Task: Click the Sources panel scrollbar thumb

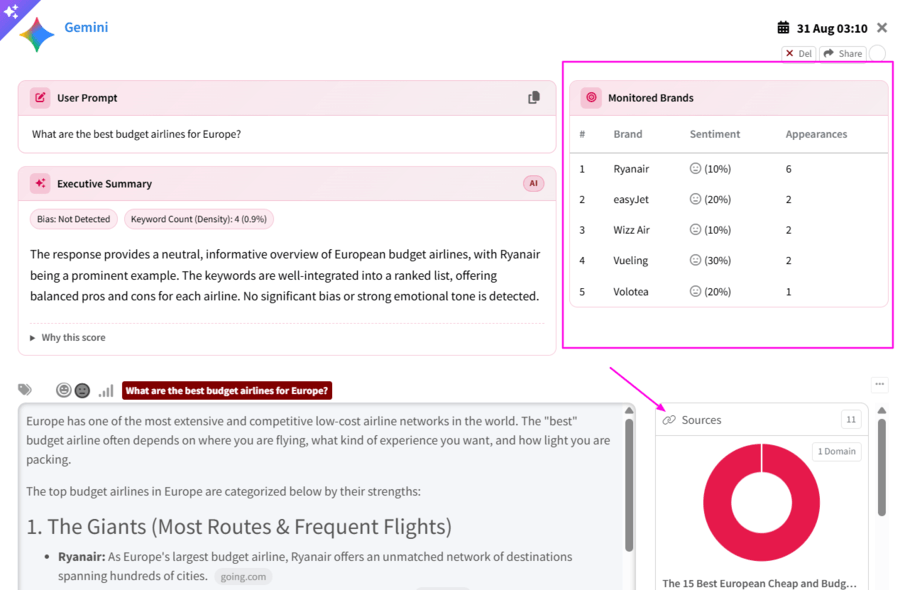Action: click(x=882, y=468)
